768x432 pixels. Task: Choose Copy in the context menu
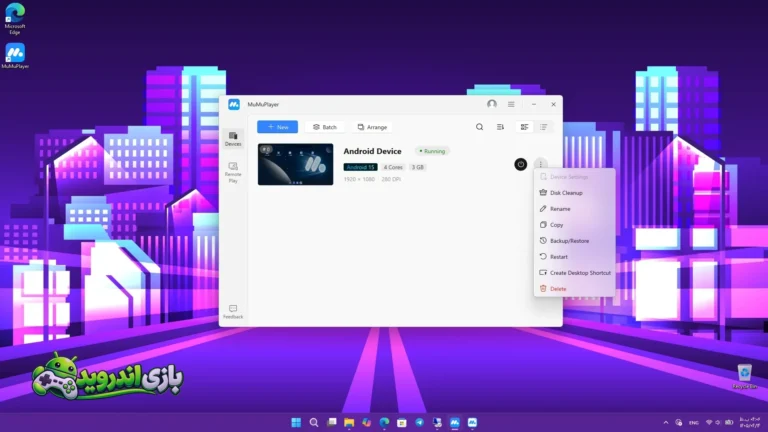pyautogui.click(x=575, y=225)
